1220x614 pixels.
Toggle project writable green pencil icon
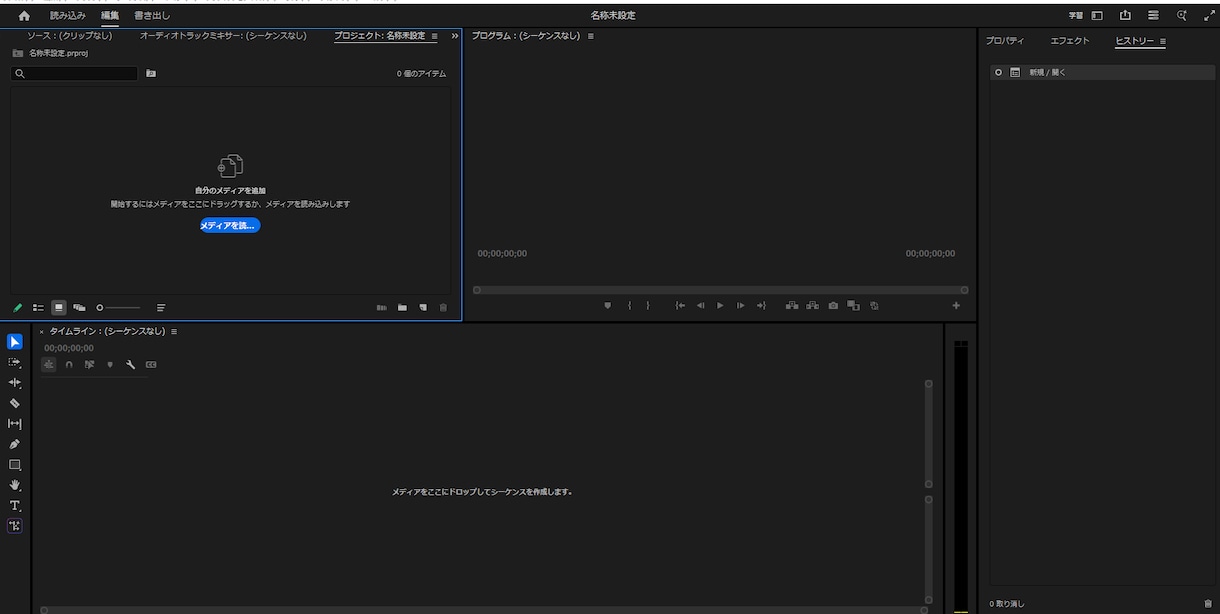pyautogui.click(x=17, y=308)
